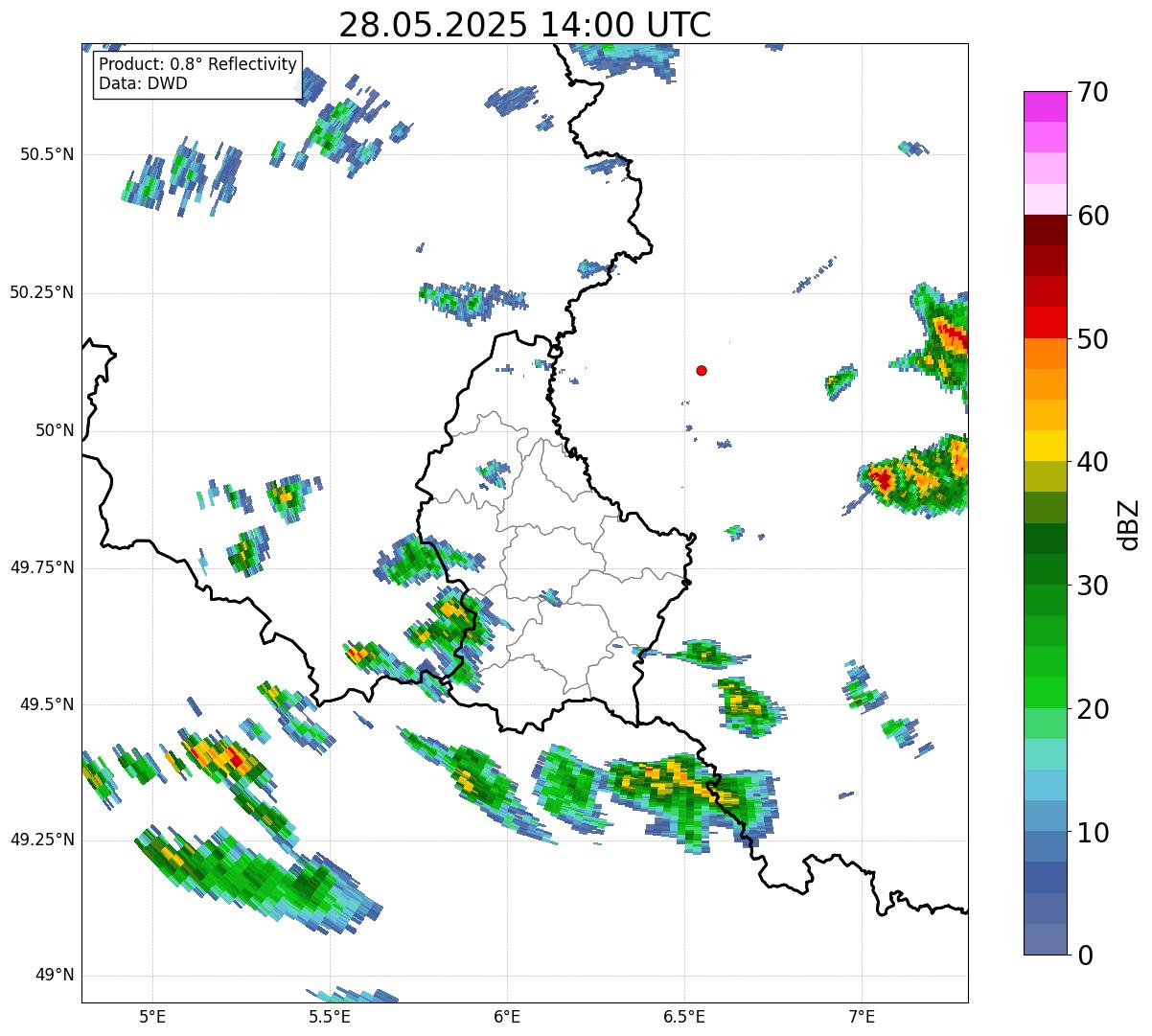This screenshot has height=1036, width=1152.
Task: Click the latitude label "50.5°N"
Action: coord(47,154)
